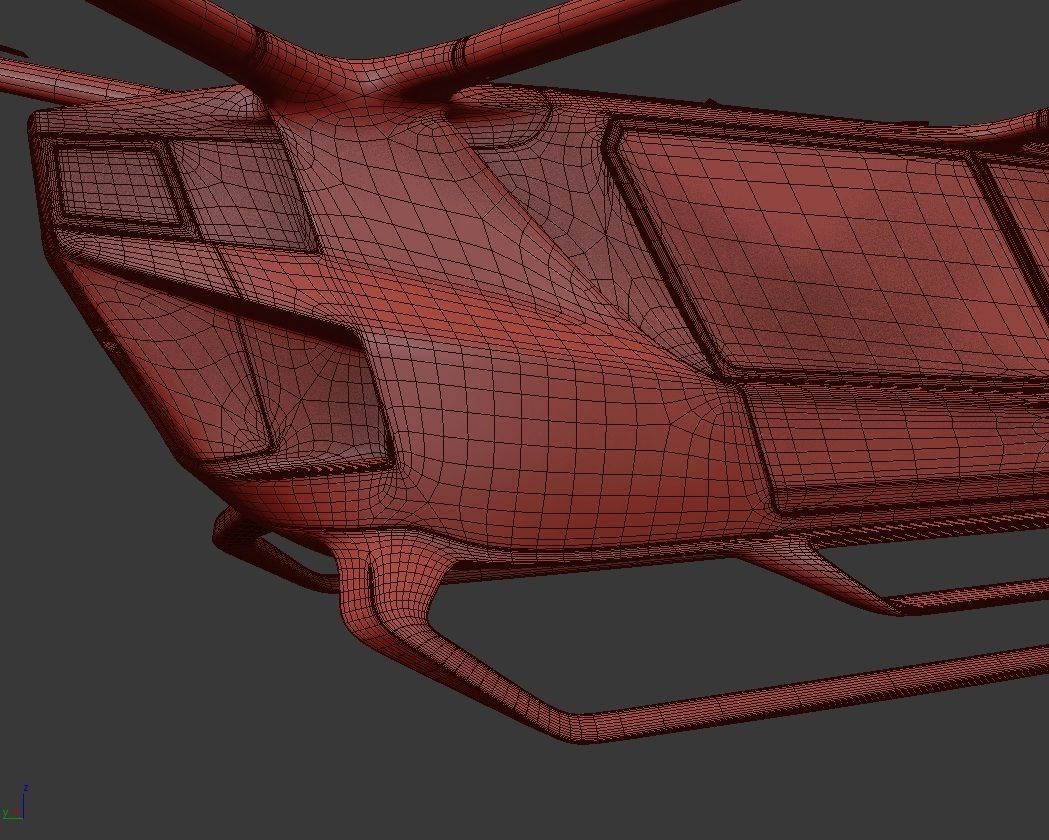Image resolution: width=1049 pixels, height=840 pixels.
Task: Click the XYZ axis gizmo in the viewport corner
Action: (15, 803)
